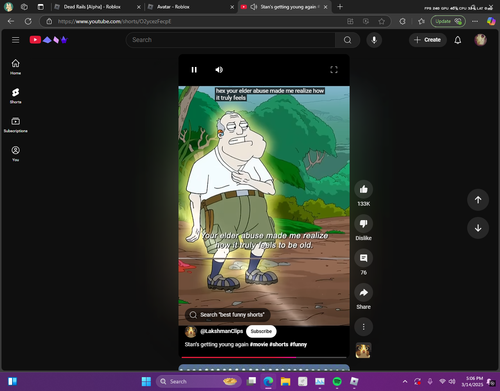Share this Short
The height and width of the screenshot is (391, 500).
point(363,292)
